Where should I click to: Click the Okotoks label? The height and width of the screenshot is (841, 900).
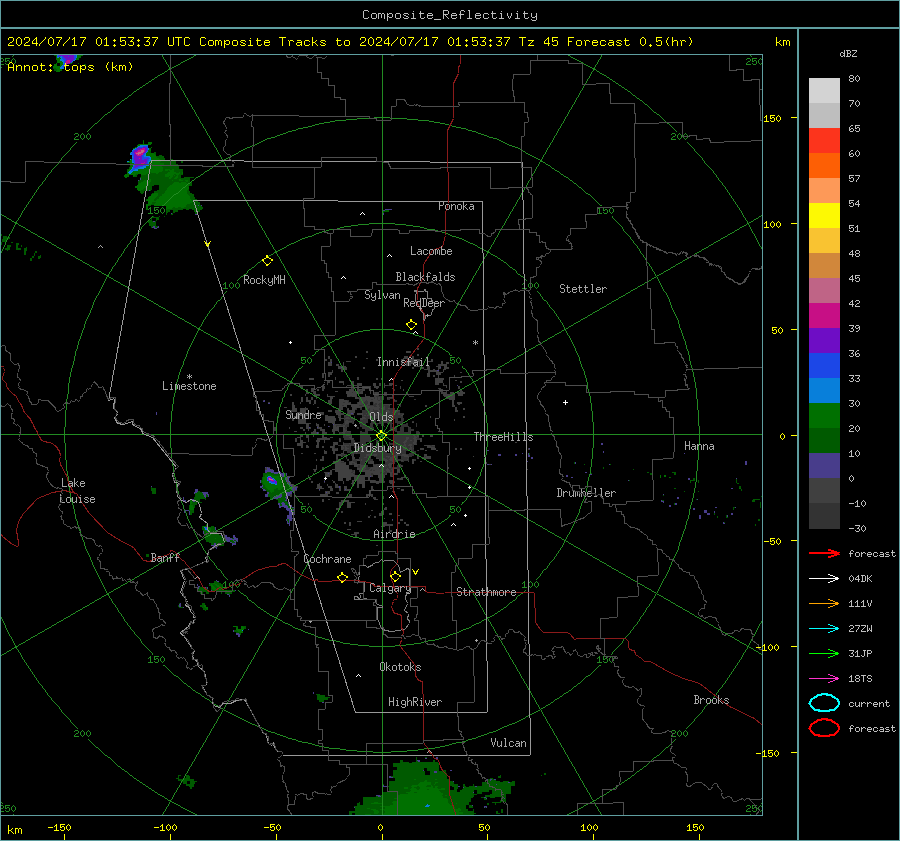[x=400, y=667]
